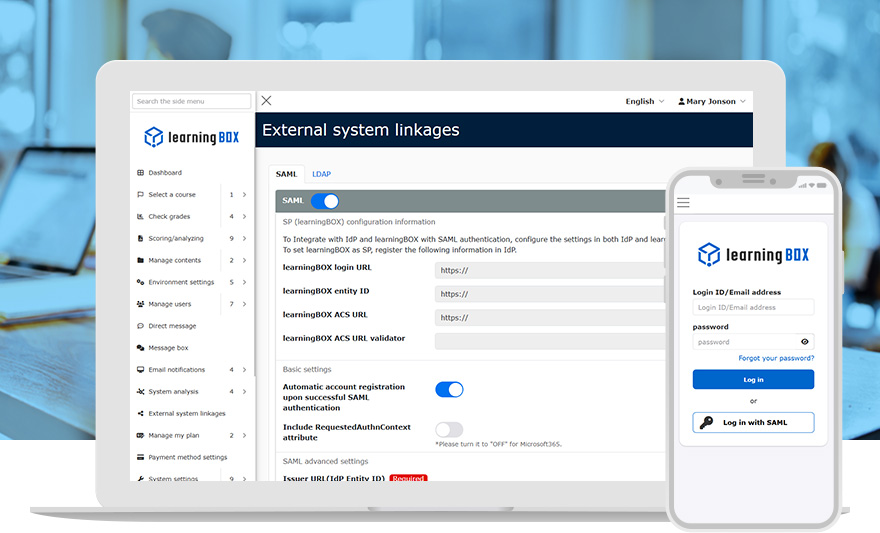Click the Direct message bubble icon
This screenshot has width=880, height=533.
pyautogui.click(x=140, y=326)
